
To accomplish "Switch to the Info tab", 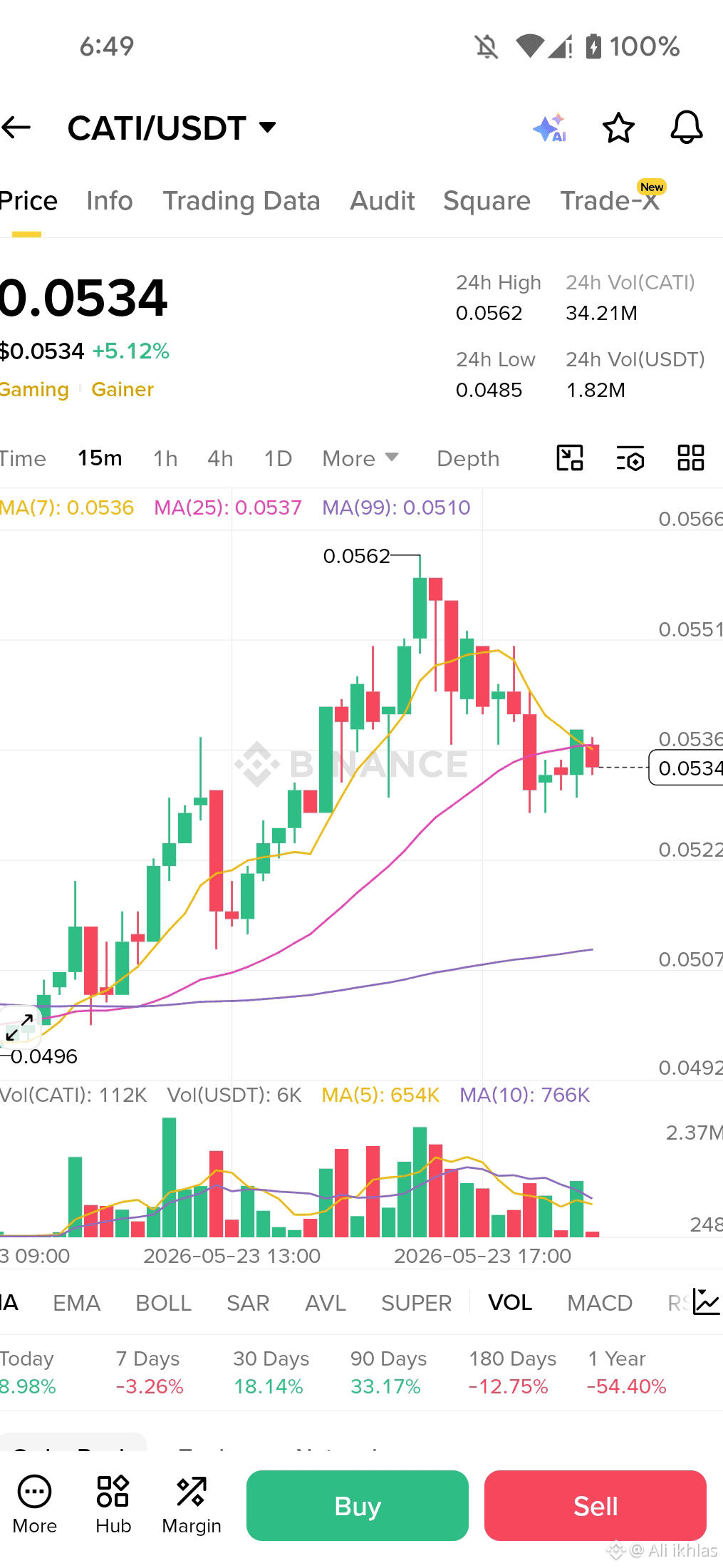I will pos(109,201).
